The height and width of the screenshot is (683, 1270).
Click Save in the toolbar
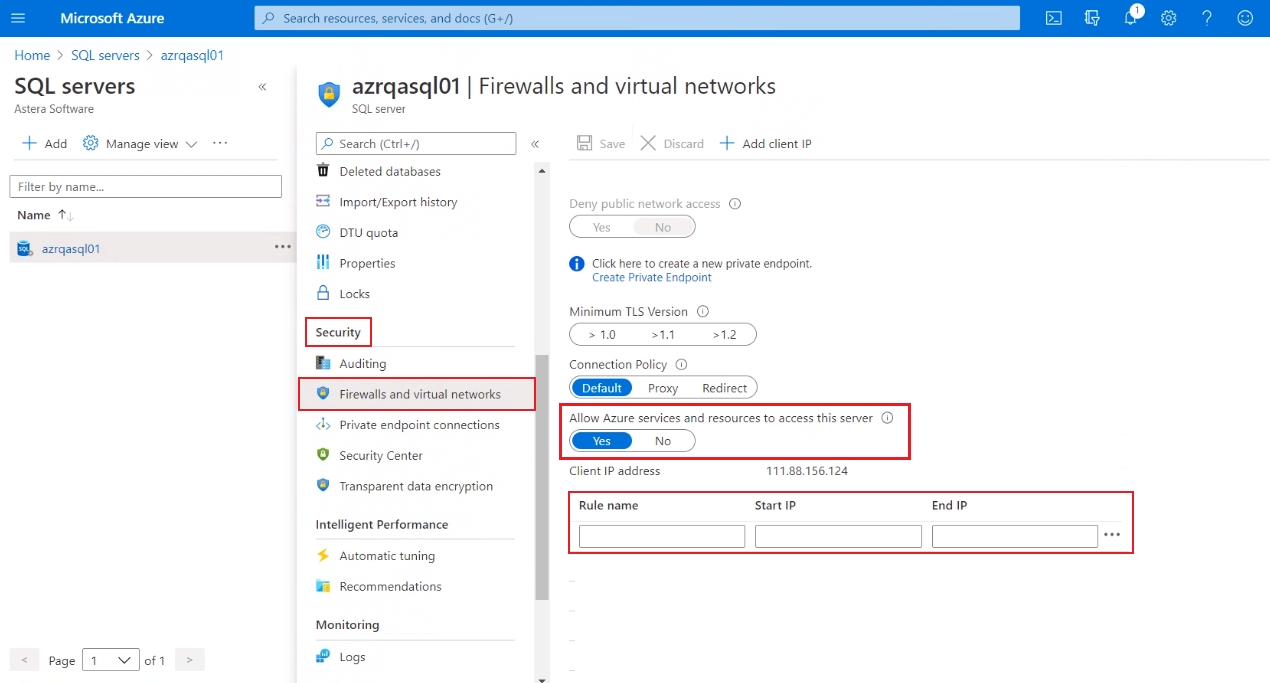601,144
